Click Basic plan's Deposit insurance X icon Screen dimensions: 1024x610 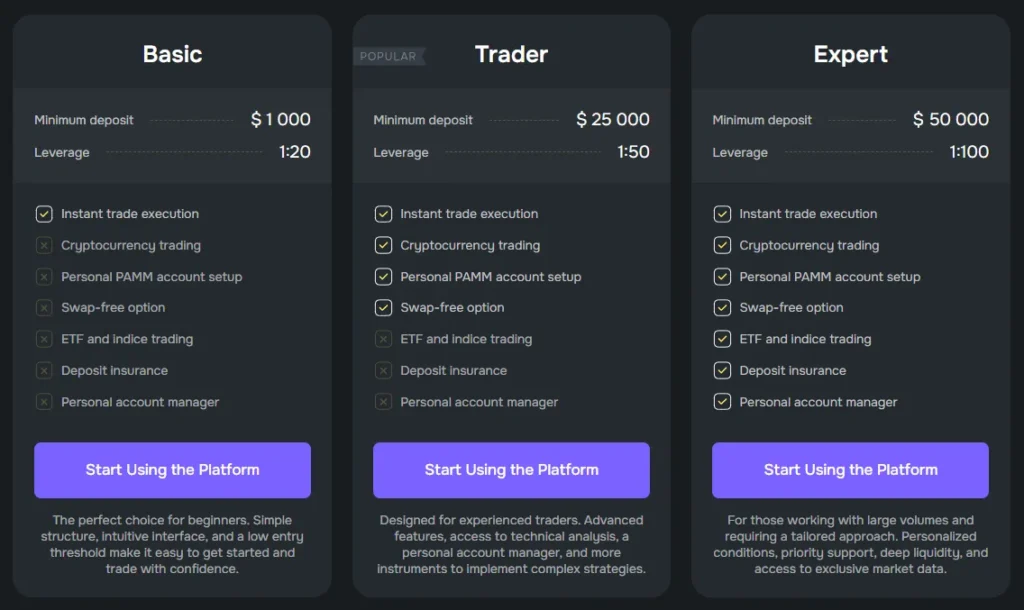[44, 371]
